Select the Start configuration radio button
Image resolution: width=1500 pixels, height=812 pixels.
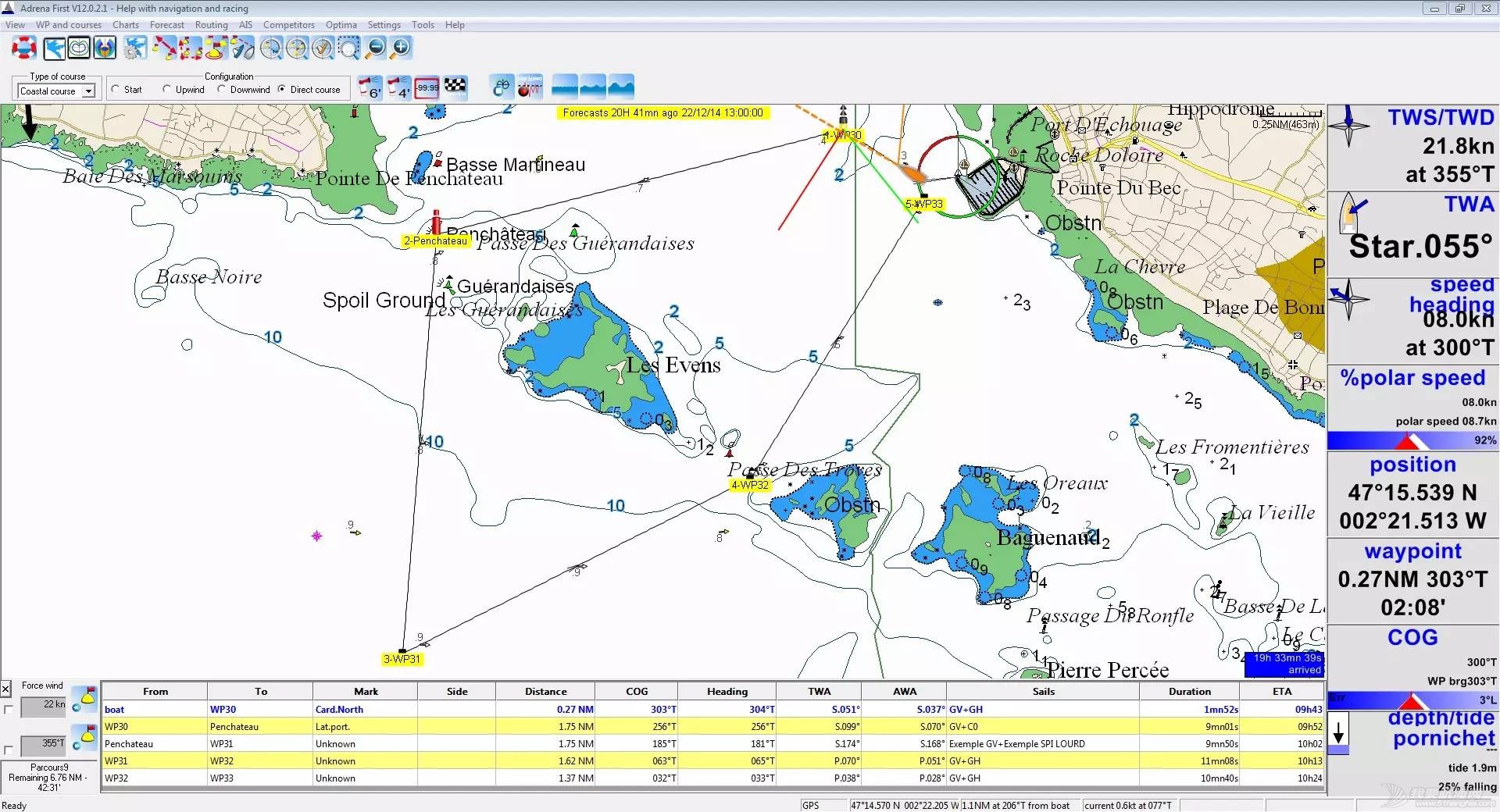[116, 89]
